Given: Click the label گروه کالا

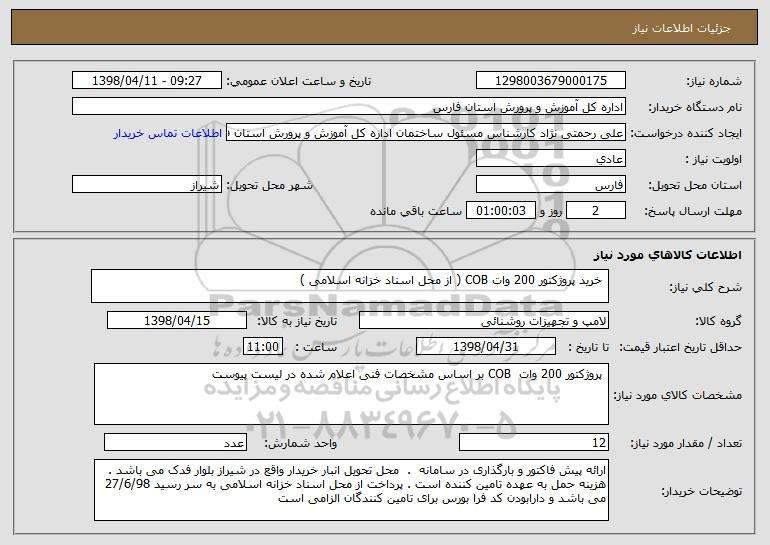Looking at the screenshot, I should tap(718, 322).
